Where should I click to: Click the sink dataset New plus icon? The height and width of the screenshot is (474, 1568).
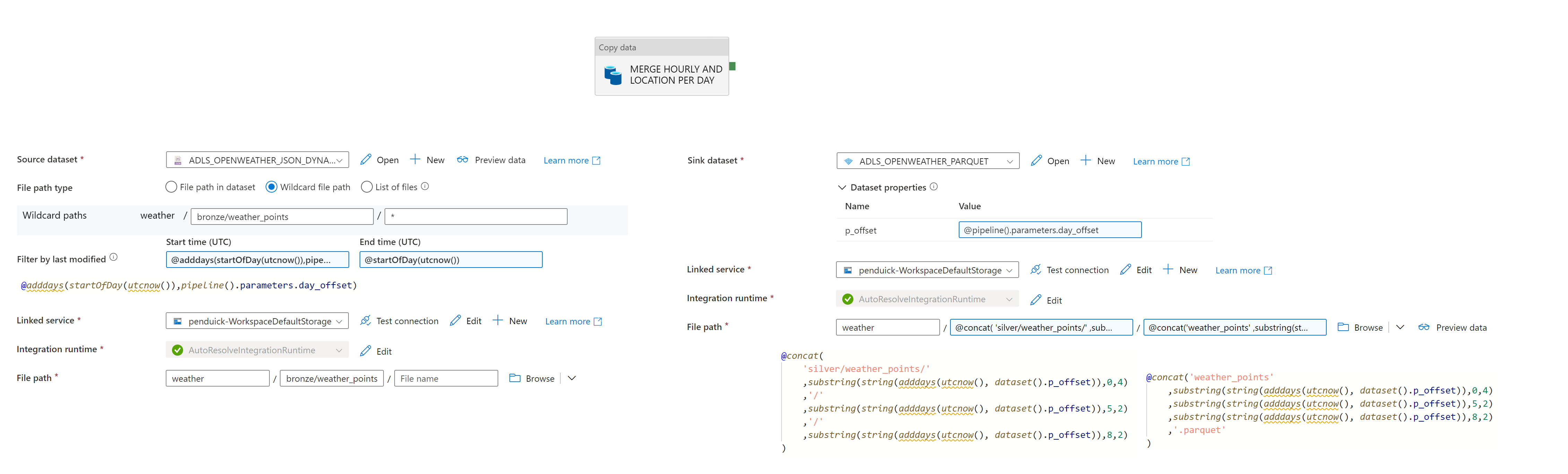(x=1085, y=161)
